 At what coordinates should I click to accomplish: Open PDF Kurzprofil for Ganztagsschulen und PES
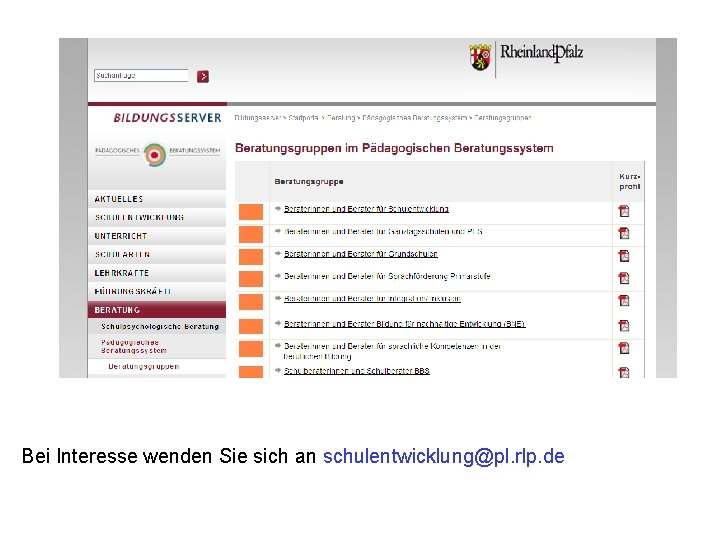point(624,233)
